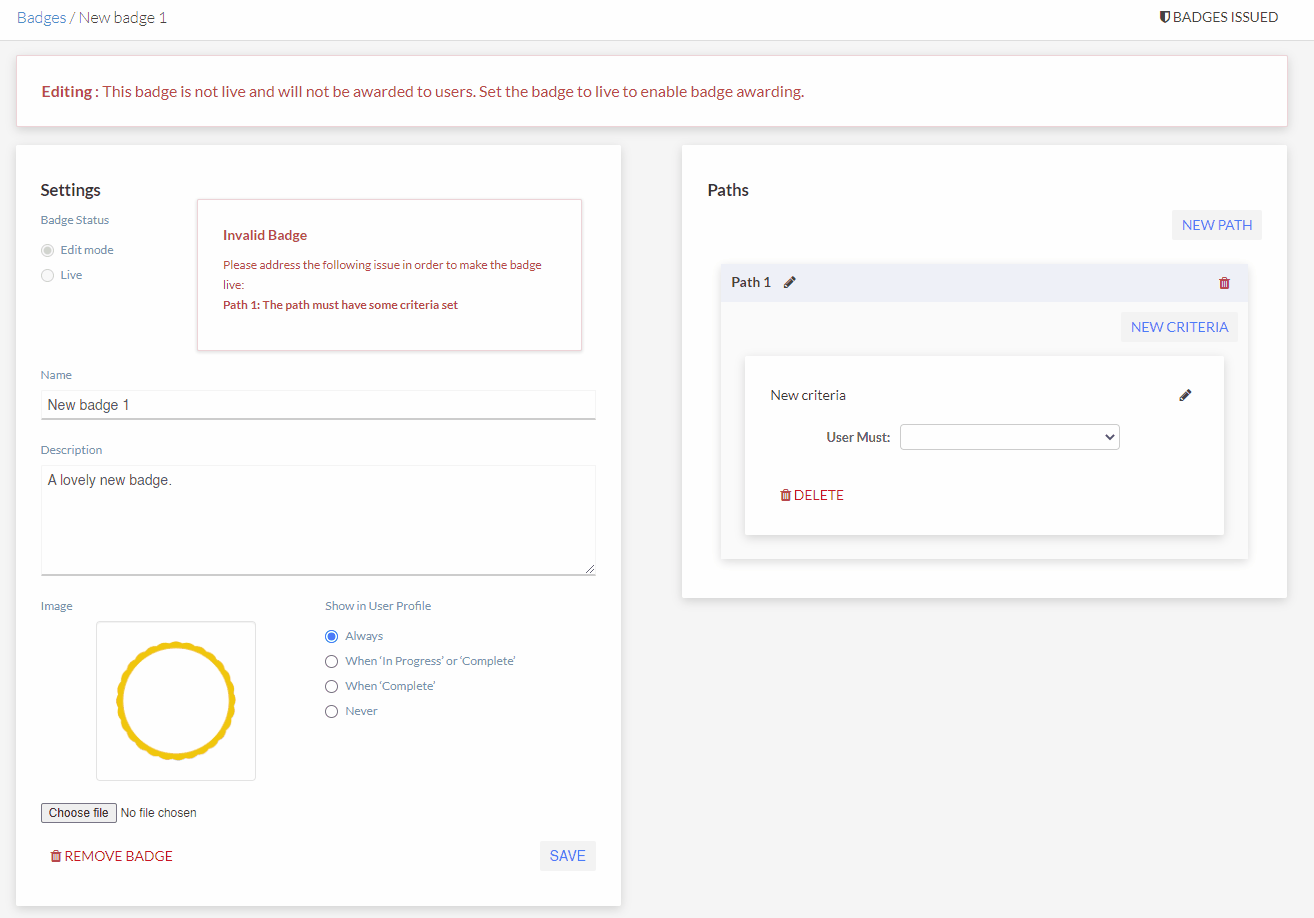Click Choose file to upload badge image
The image size is (1314, 918).
tap(78, 812)
